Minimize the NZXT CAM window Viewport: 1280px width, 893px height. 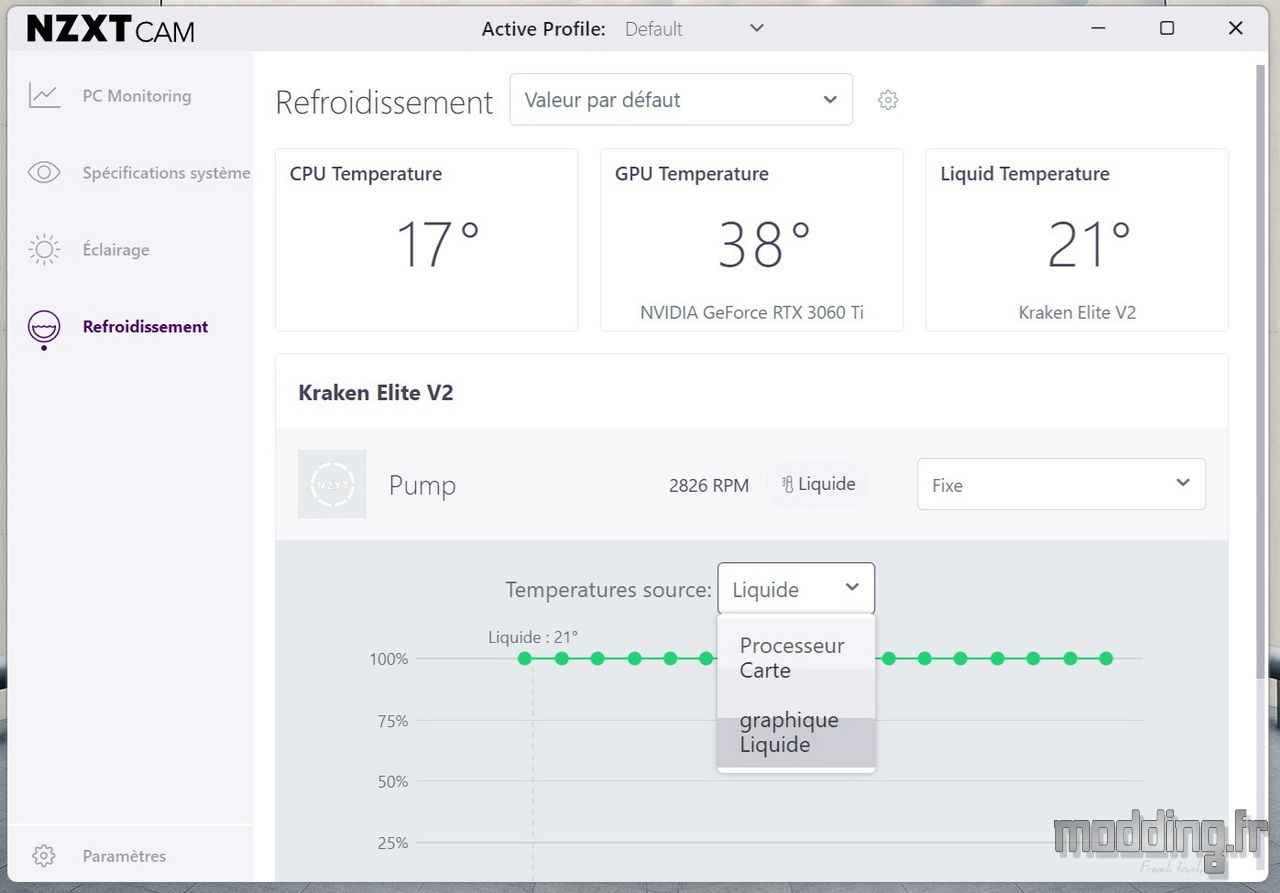click(1098, 29)
